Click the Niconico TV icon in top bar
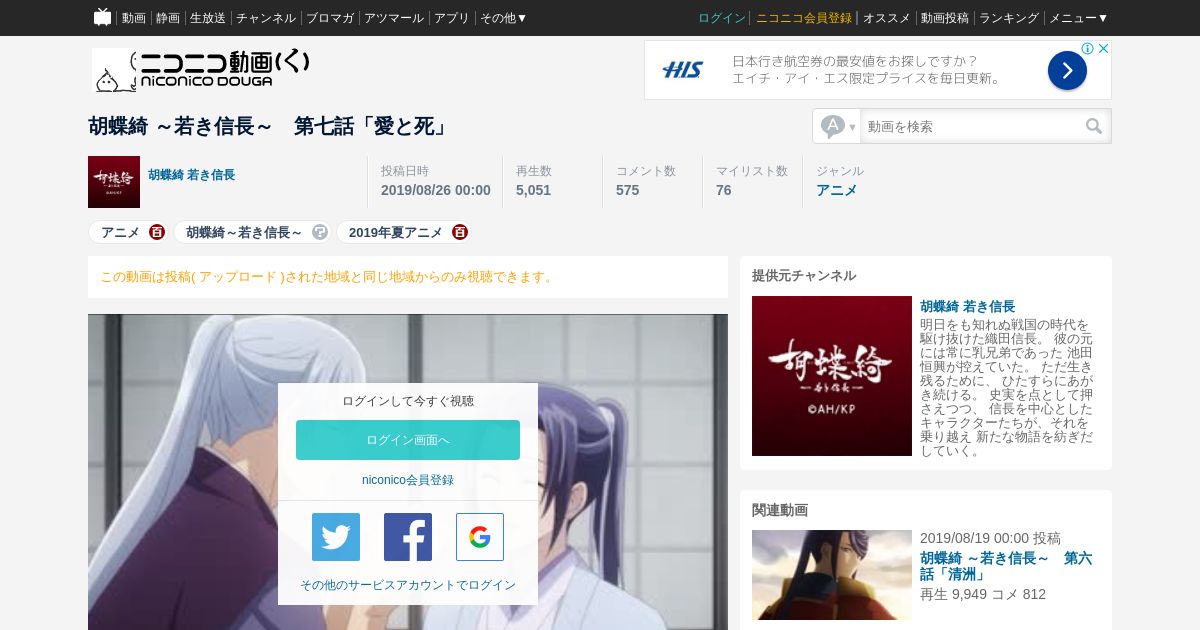This screenshot has width=1200, height=630. (x=102, y=17)
